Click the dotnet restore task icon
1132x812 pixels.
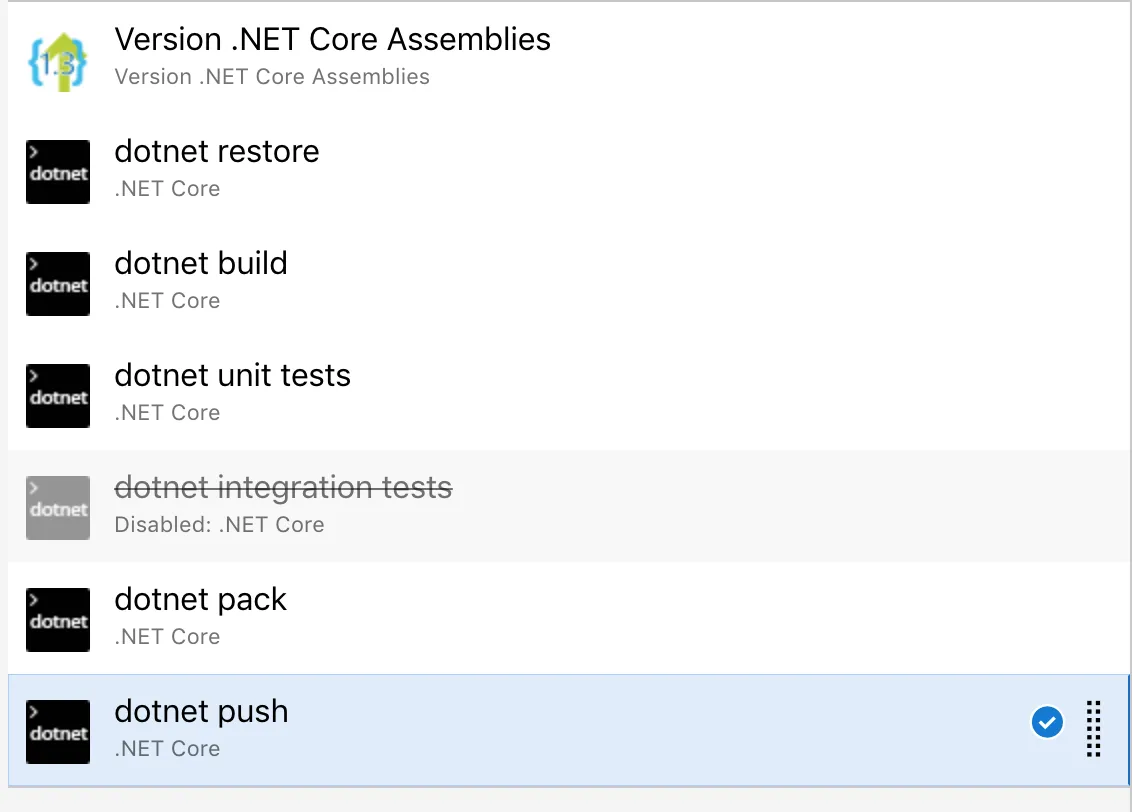tap(57, 172)
